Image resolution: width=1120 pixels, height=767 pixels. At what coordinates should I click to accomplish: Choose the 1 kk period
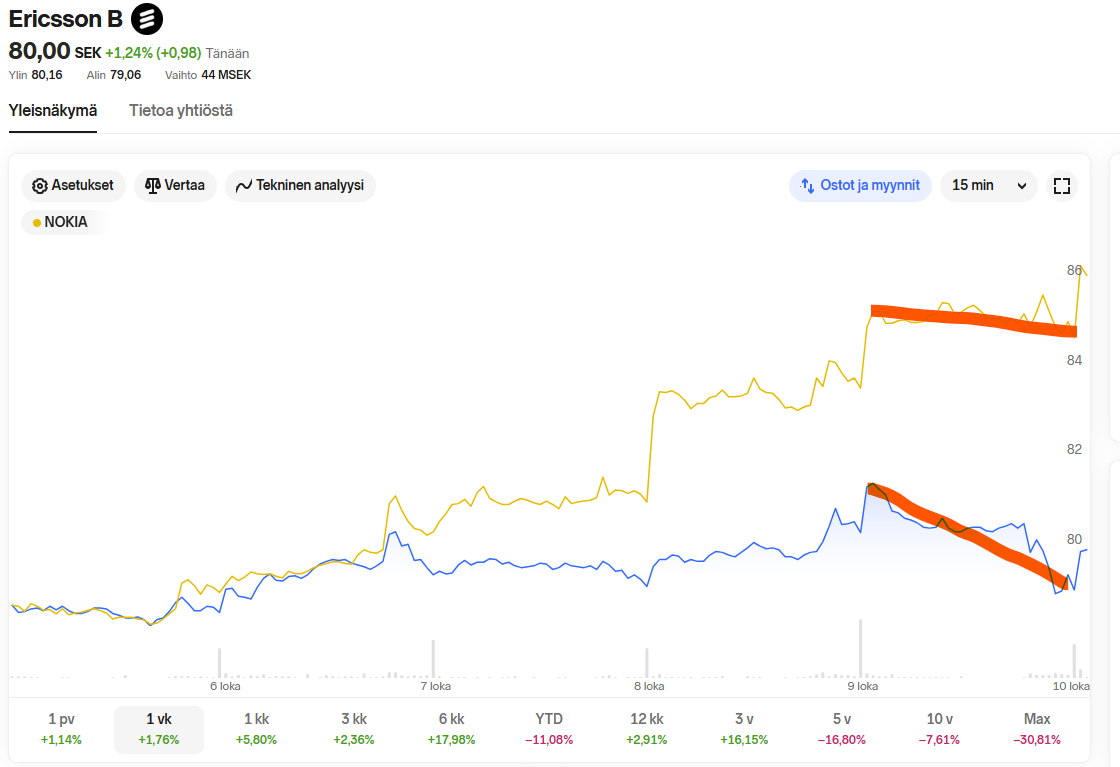pos(256,729)
